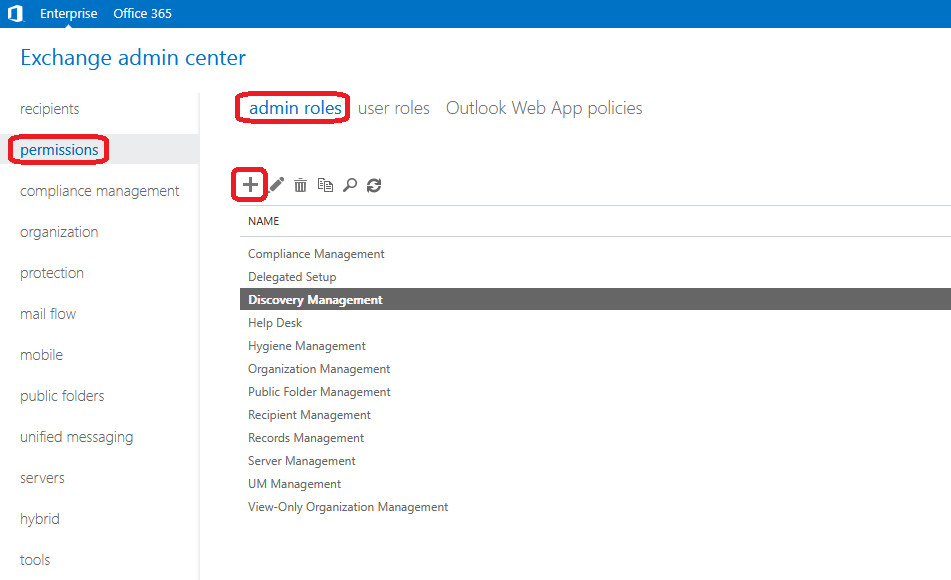Open the Outlook Web App policies tab
951x580 pixels.
point(544,108)
